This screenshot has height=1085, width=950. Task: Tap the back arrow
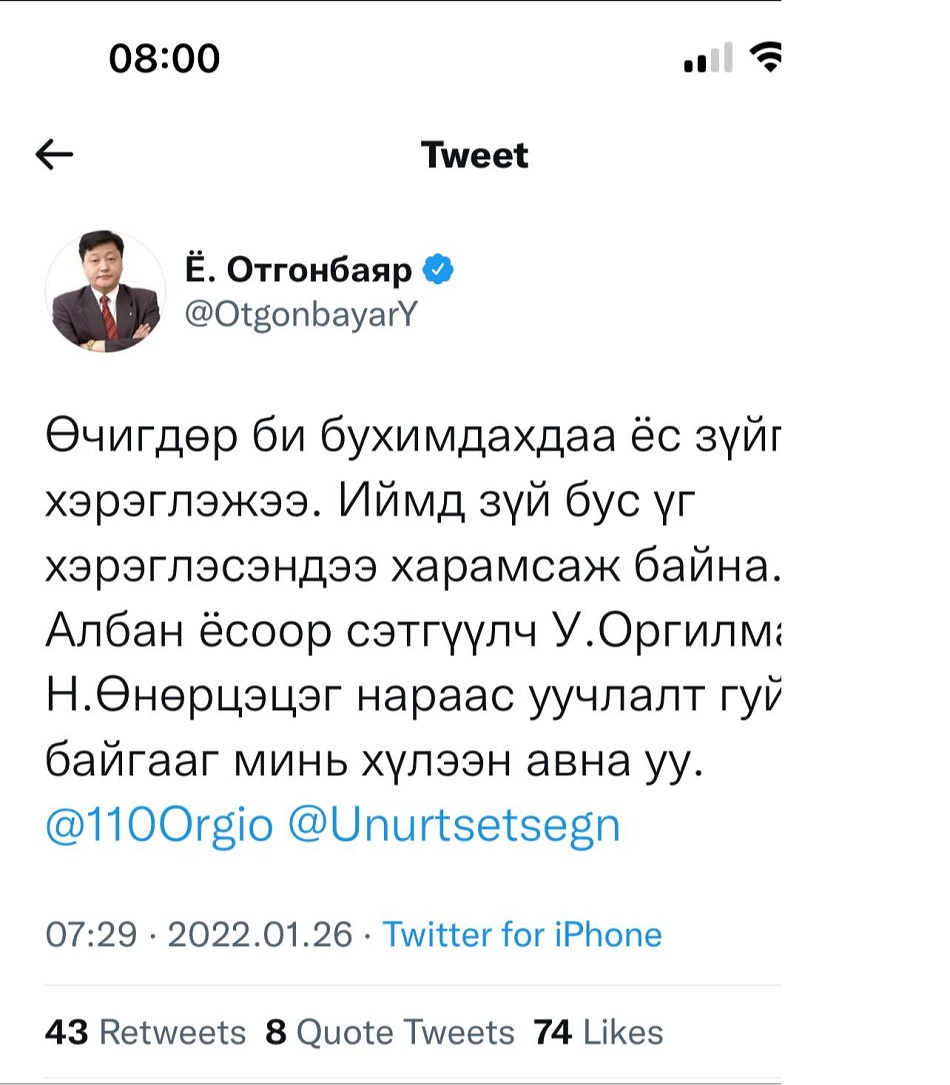55,154
